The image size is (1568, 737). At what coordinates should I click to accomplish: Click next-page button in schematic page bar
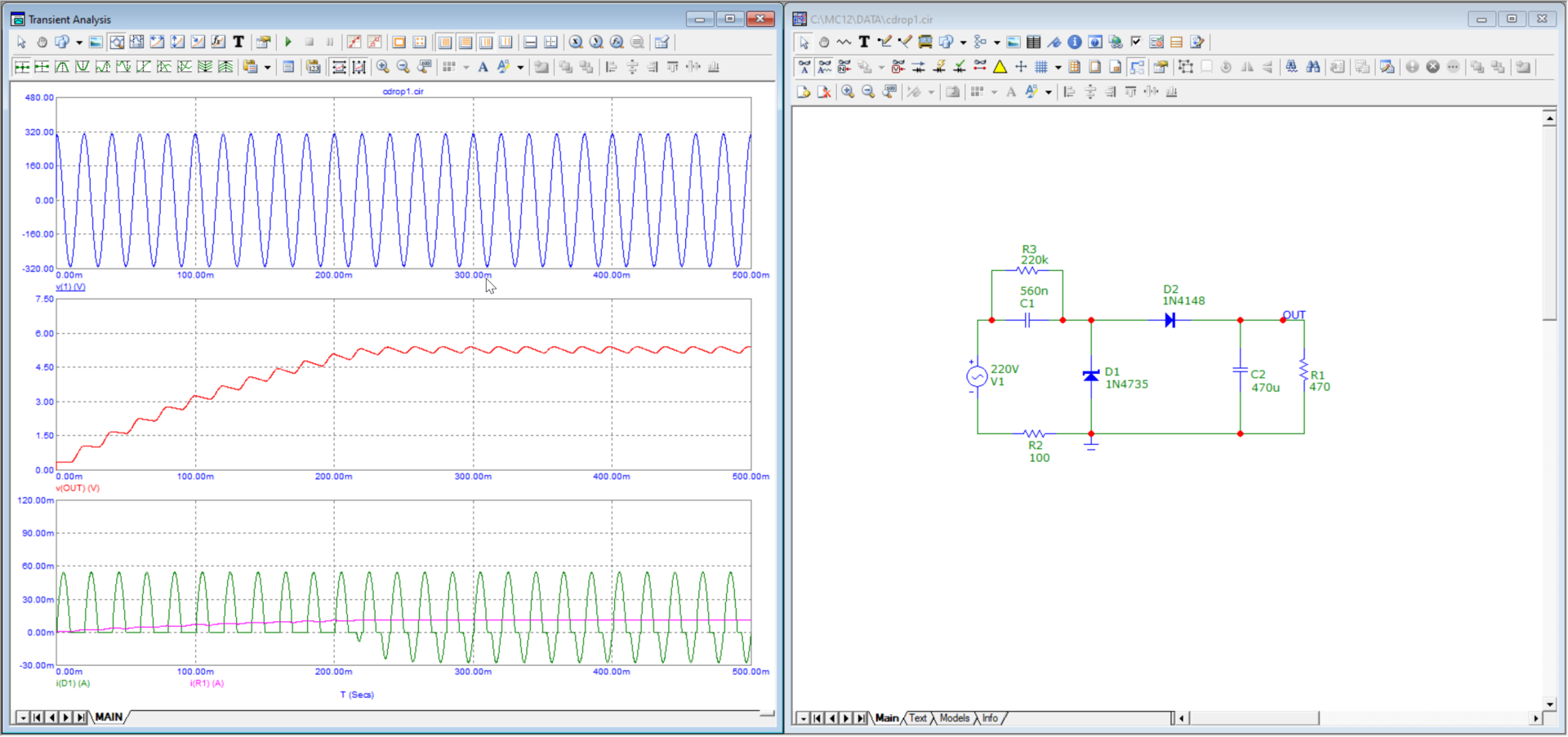[x=846, y=718]
